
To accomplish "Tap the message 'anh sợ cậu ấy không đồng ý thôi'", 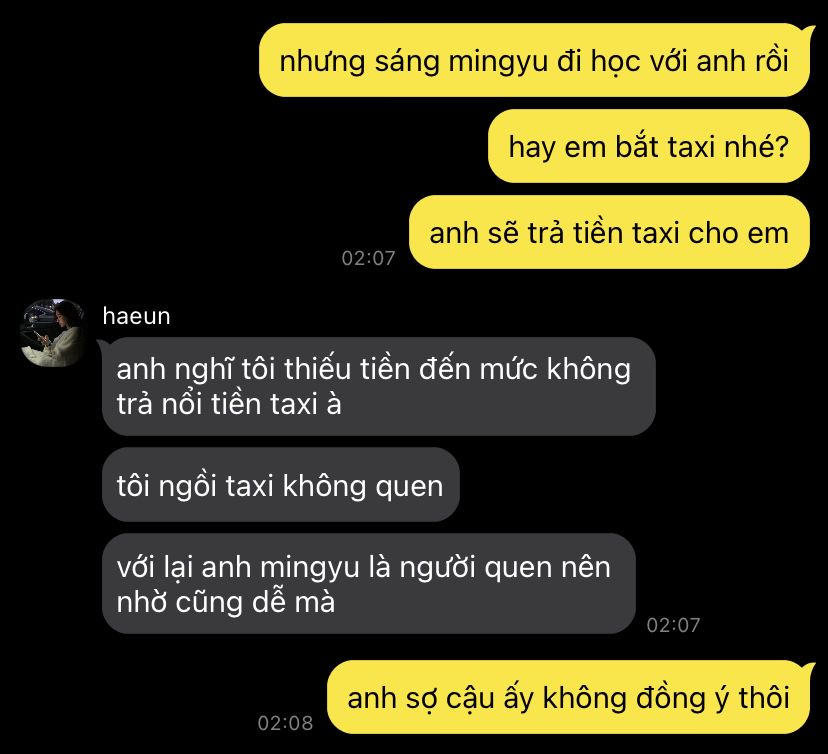I will (568, 697).
